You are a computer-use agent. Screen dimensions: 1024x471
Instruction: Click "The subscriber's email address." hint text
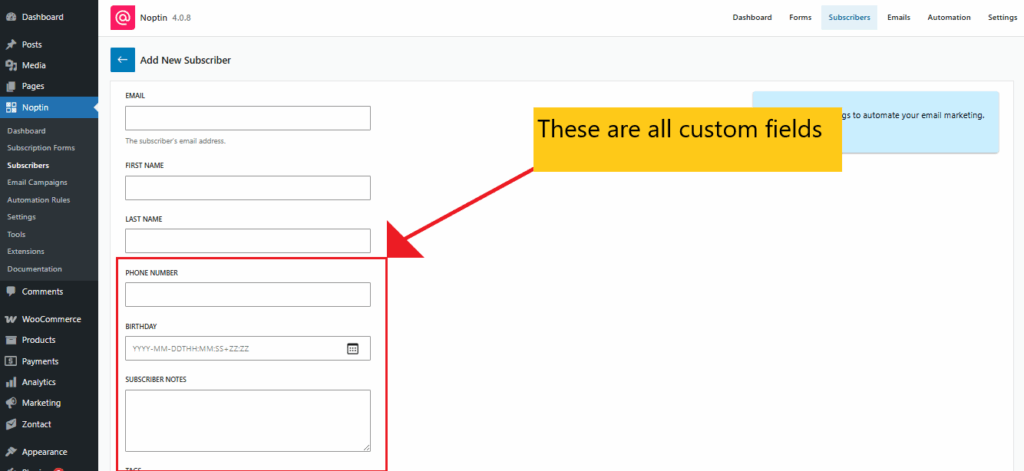click(x=175, y=140)
